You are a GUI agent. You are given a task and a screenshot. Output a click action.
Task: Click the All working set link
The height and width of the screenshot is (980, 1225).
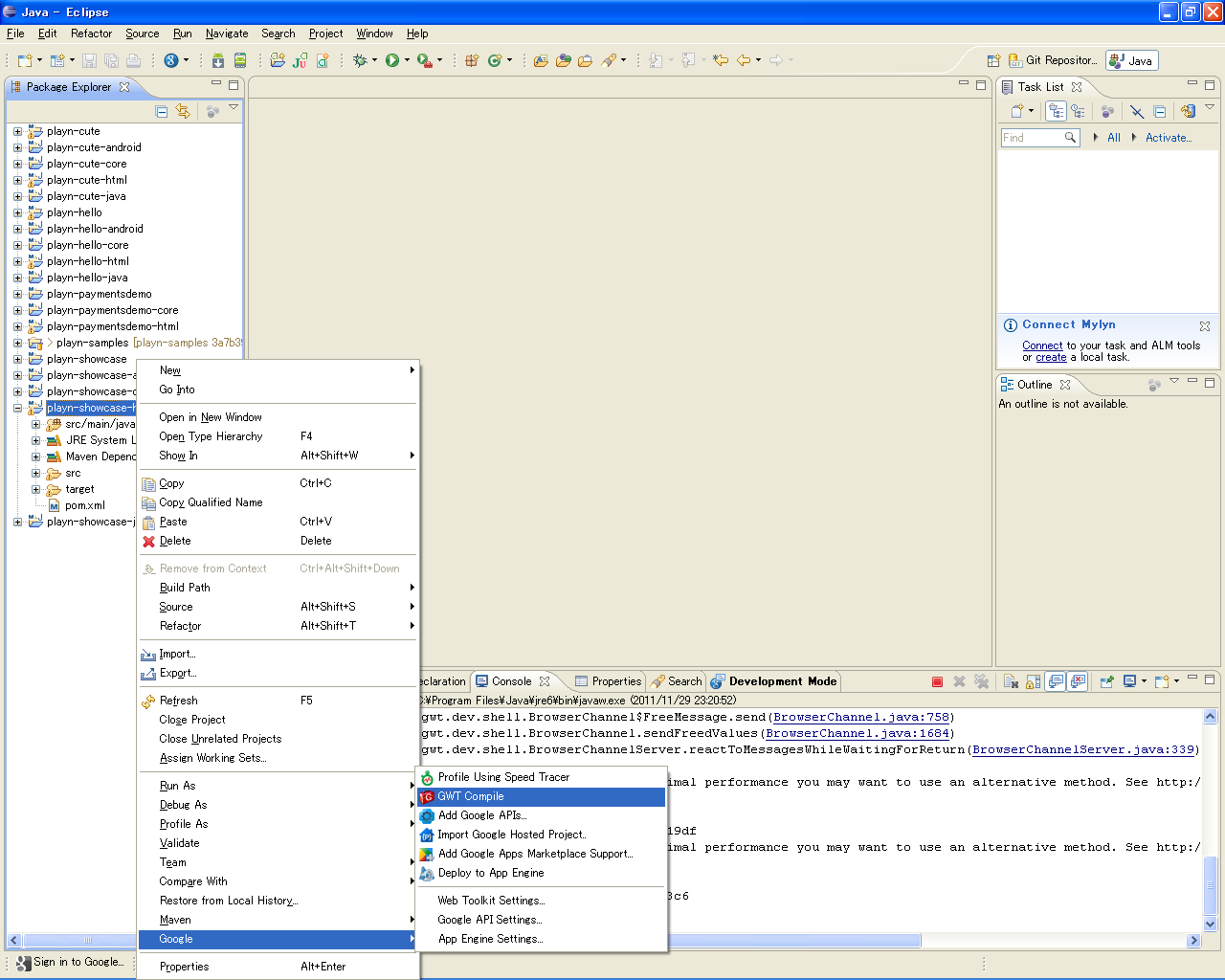click(x=1114, y=138)
